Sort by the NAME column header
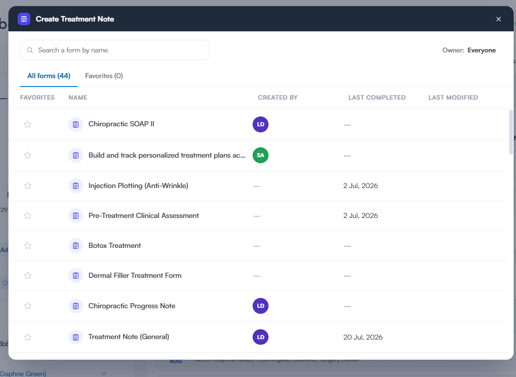 (78, 97)
